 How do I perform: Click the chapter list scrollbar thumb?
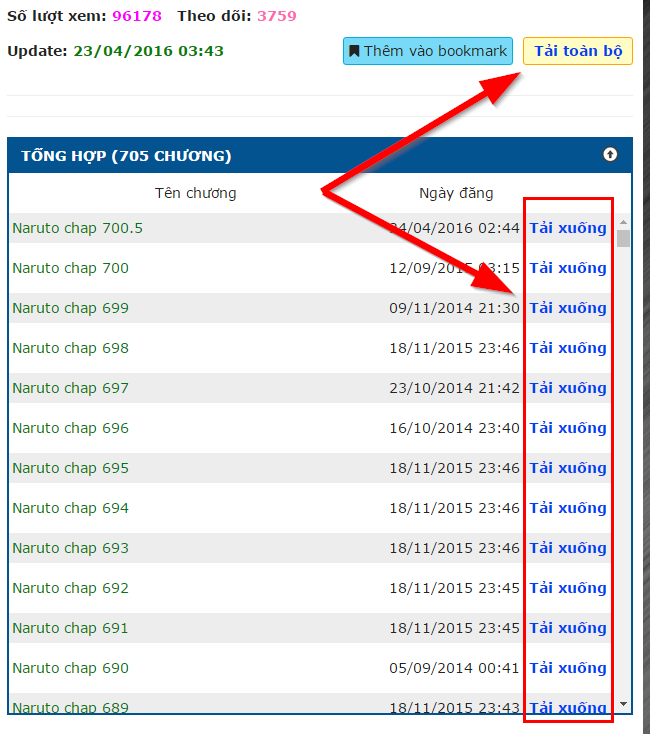coord(623,238)
